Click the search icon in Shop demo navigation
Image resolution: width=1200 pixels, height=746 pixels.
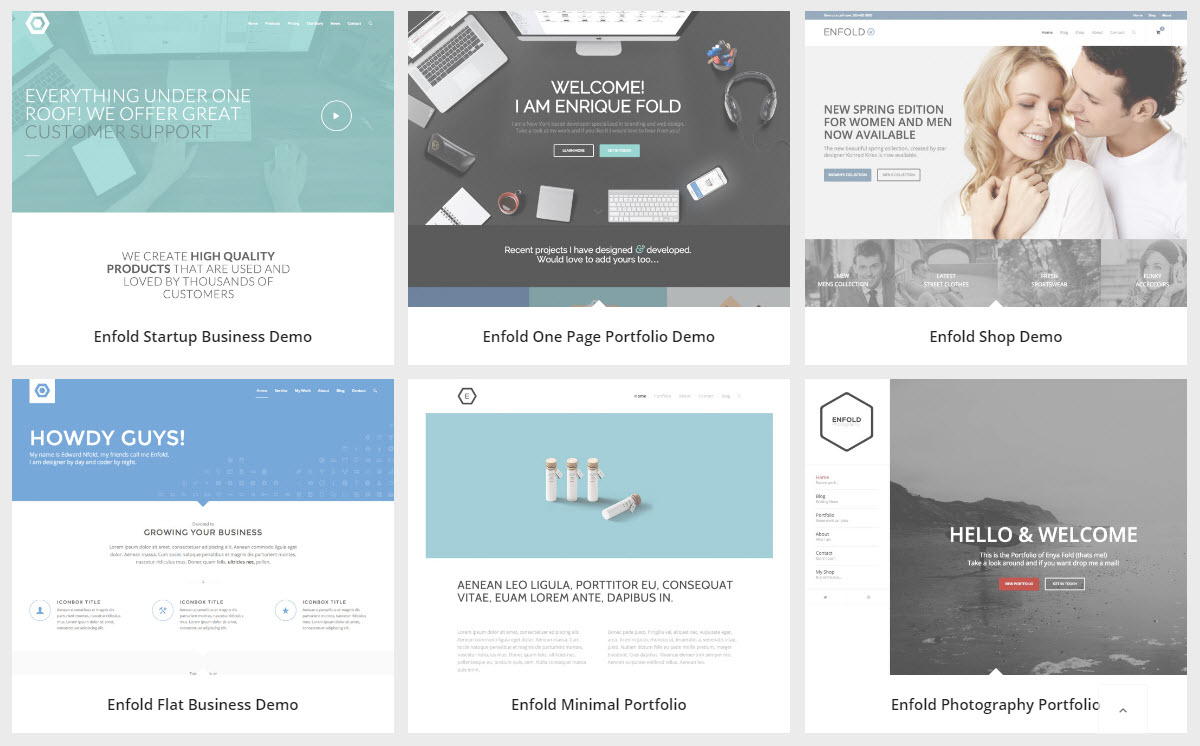click(x=1134, y=32)
